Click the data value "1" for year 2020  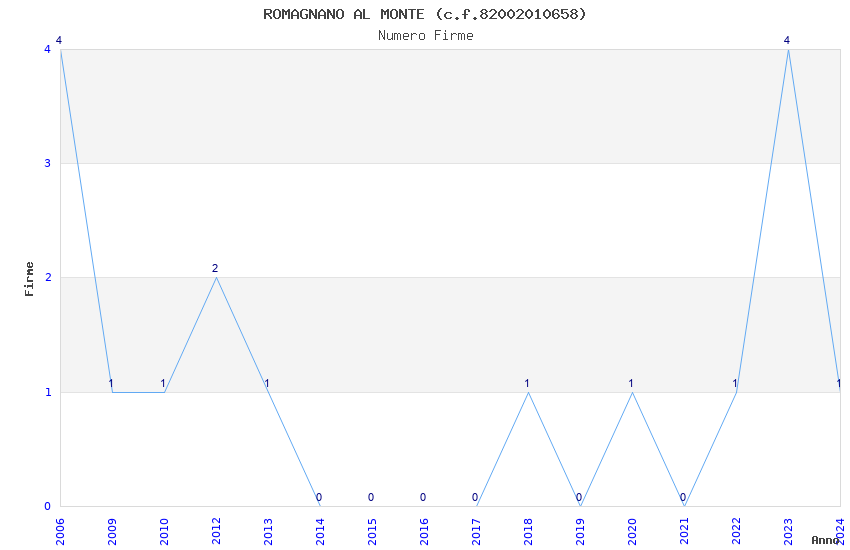(x=632, y=383)
